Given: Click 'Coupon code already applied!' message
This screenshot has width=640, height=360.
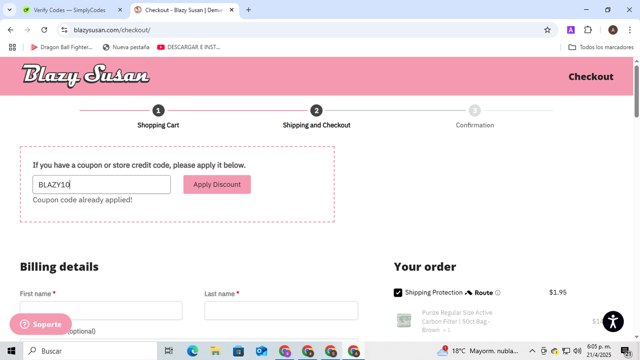Looking at the screenshot, I should click(x=82, y=200).
